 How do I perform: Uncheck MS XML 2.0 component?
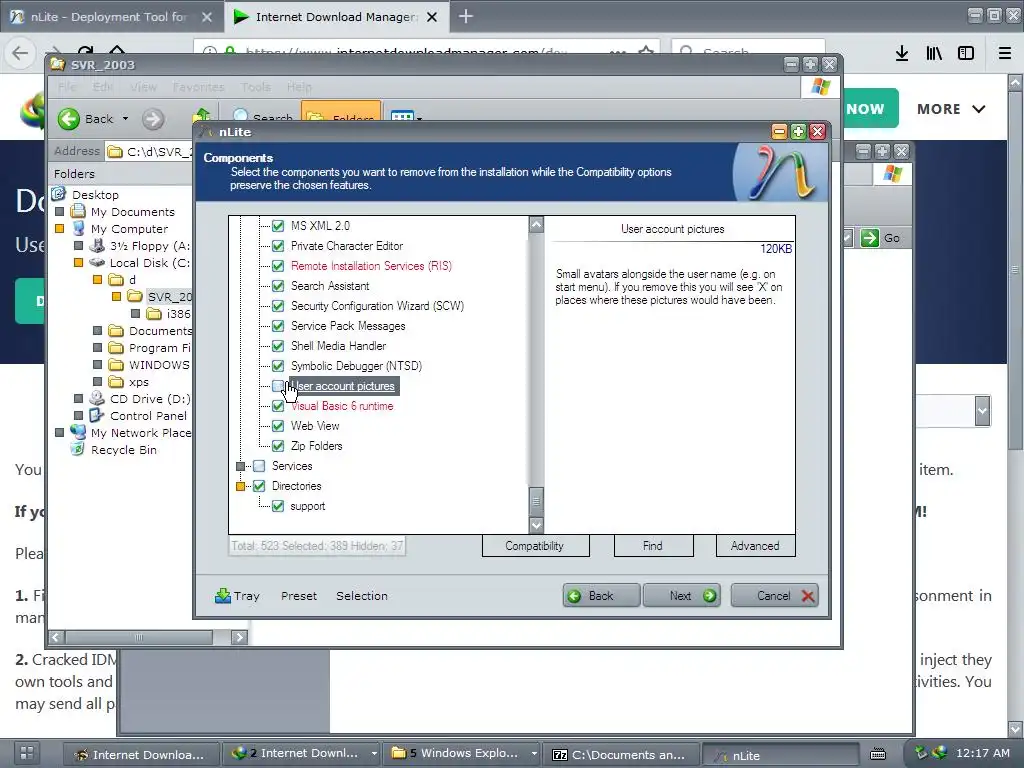278,226
